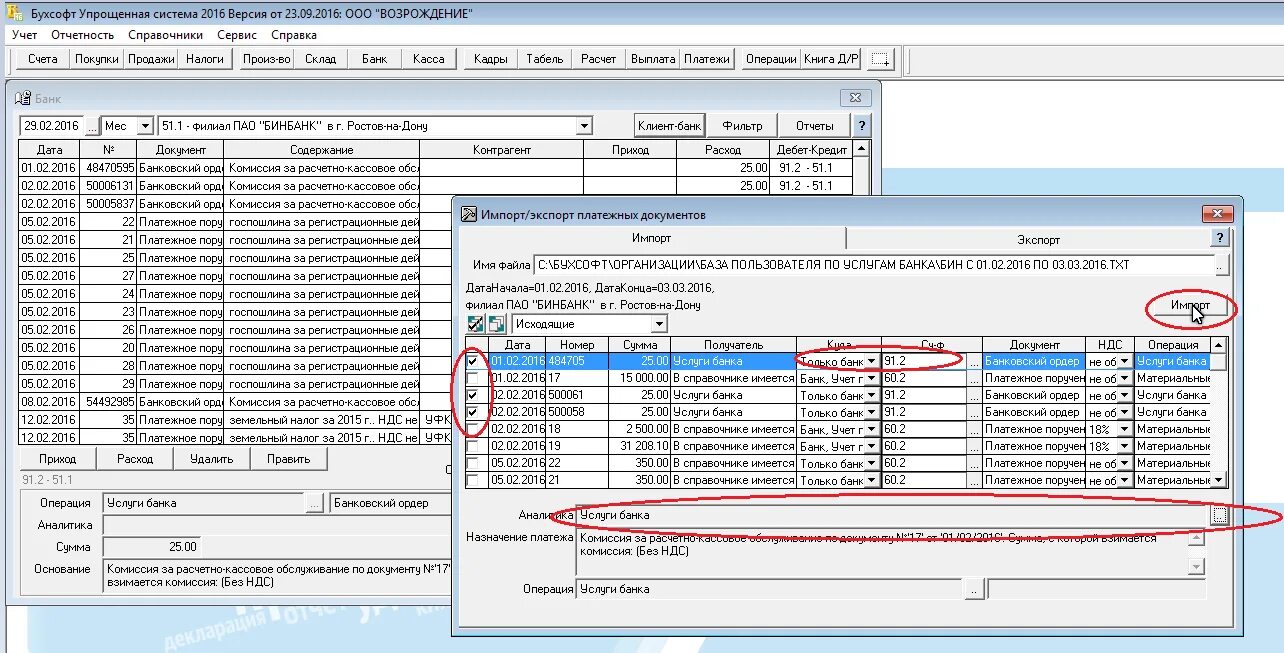Open НДС dropdown in row 500058
This screenshot has width=1284, height=653.
click(1125, 412)
